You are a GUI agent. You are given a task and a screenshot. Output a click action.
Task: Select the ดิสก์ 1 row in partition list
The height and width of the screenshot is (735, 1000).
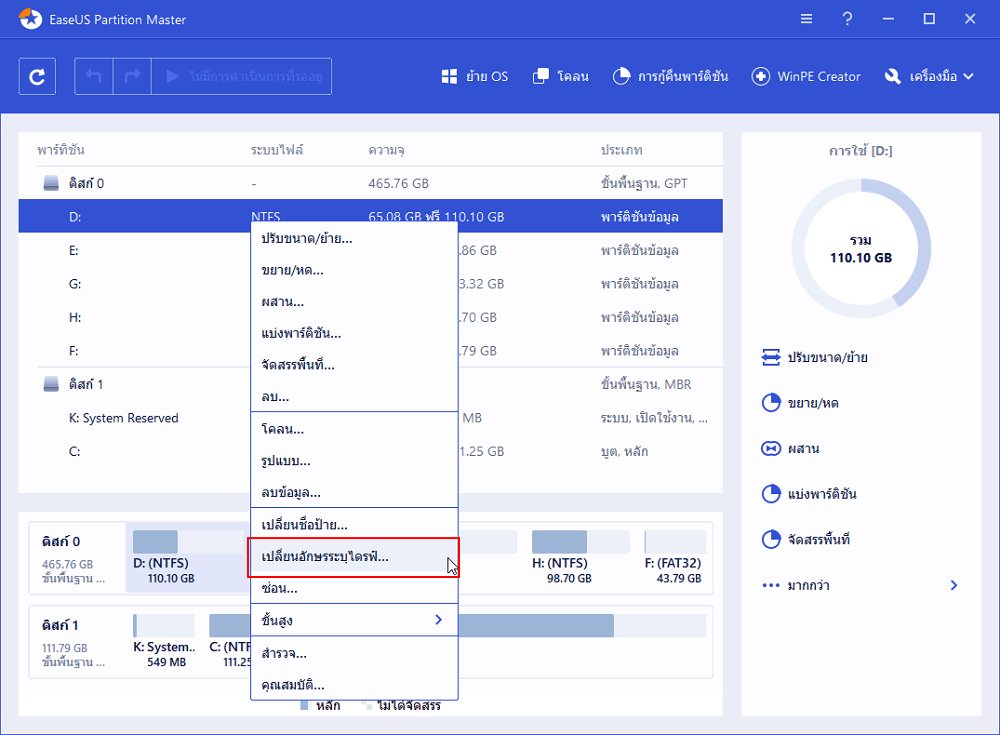click(x=371, y=384)
